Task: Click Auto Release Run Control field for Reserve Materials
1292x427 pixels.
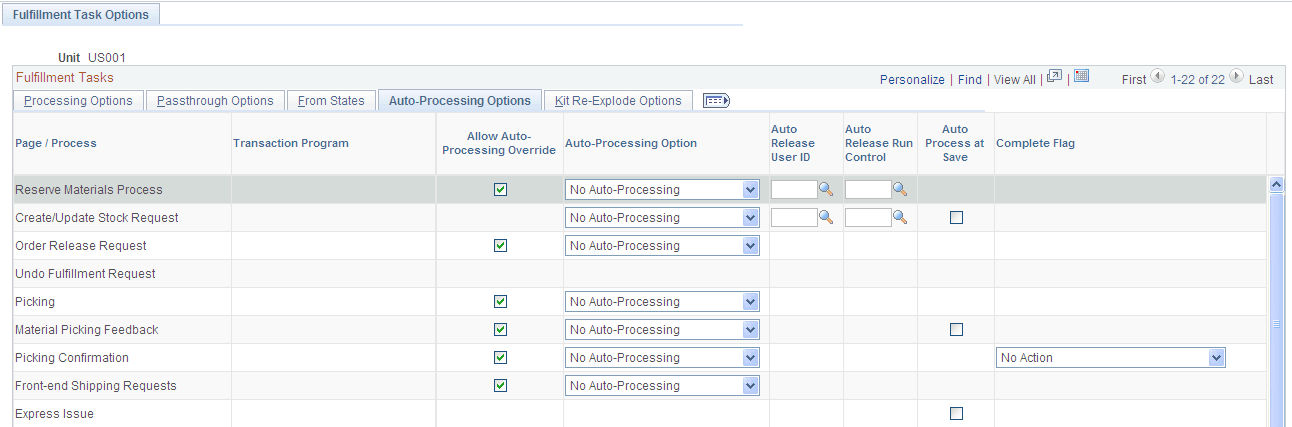Action: coord(868,189)
